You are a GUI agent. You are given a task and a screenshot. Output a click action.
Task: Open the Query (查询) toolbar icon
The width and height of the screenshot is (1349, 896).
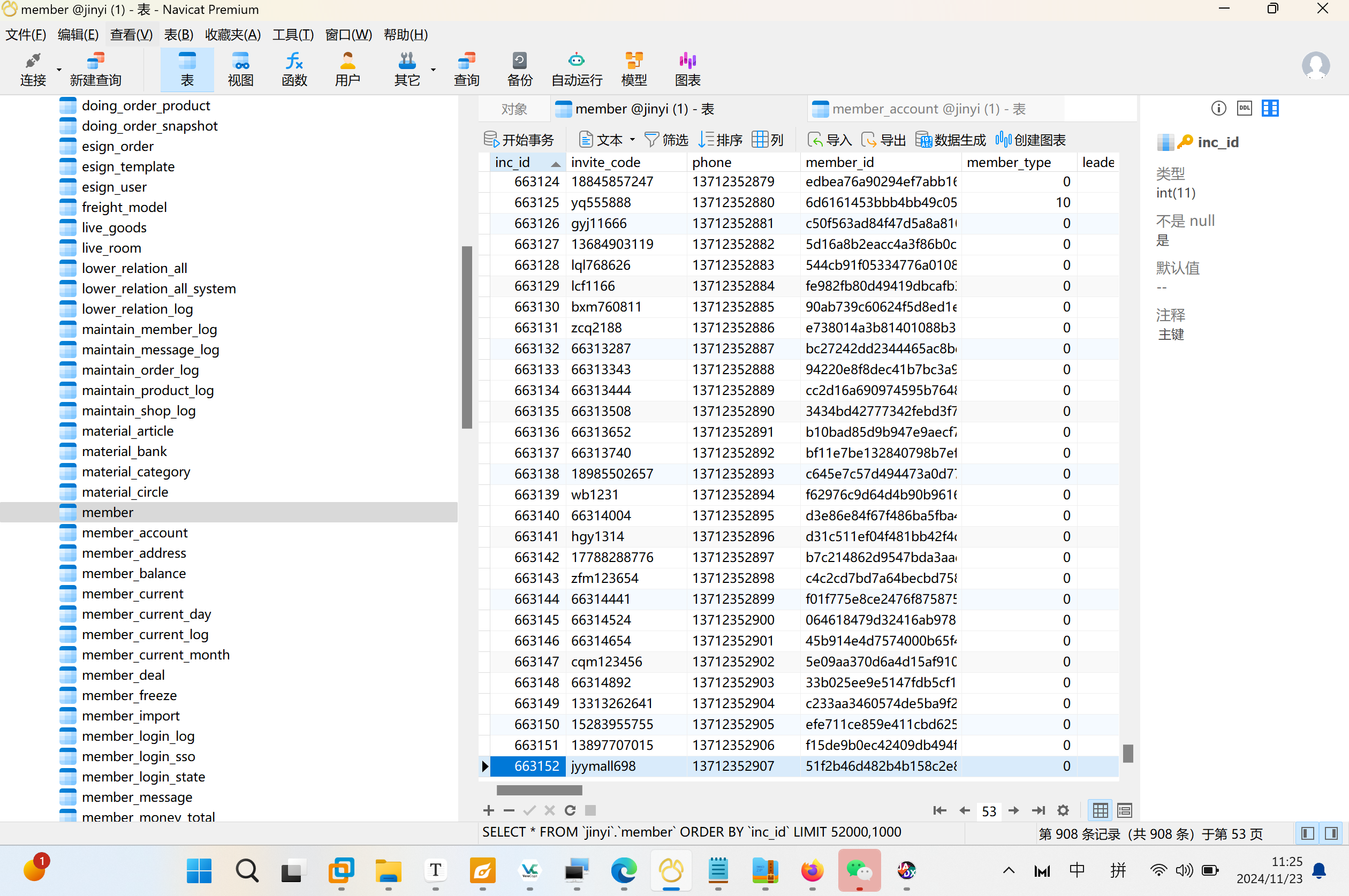[466, 70]
